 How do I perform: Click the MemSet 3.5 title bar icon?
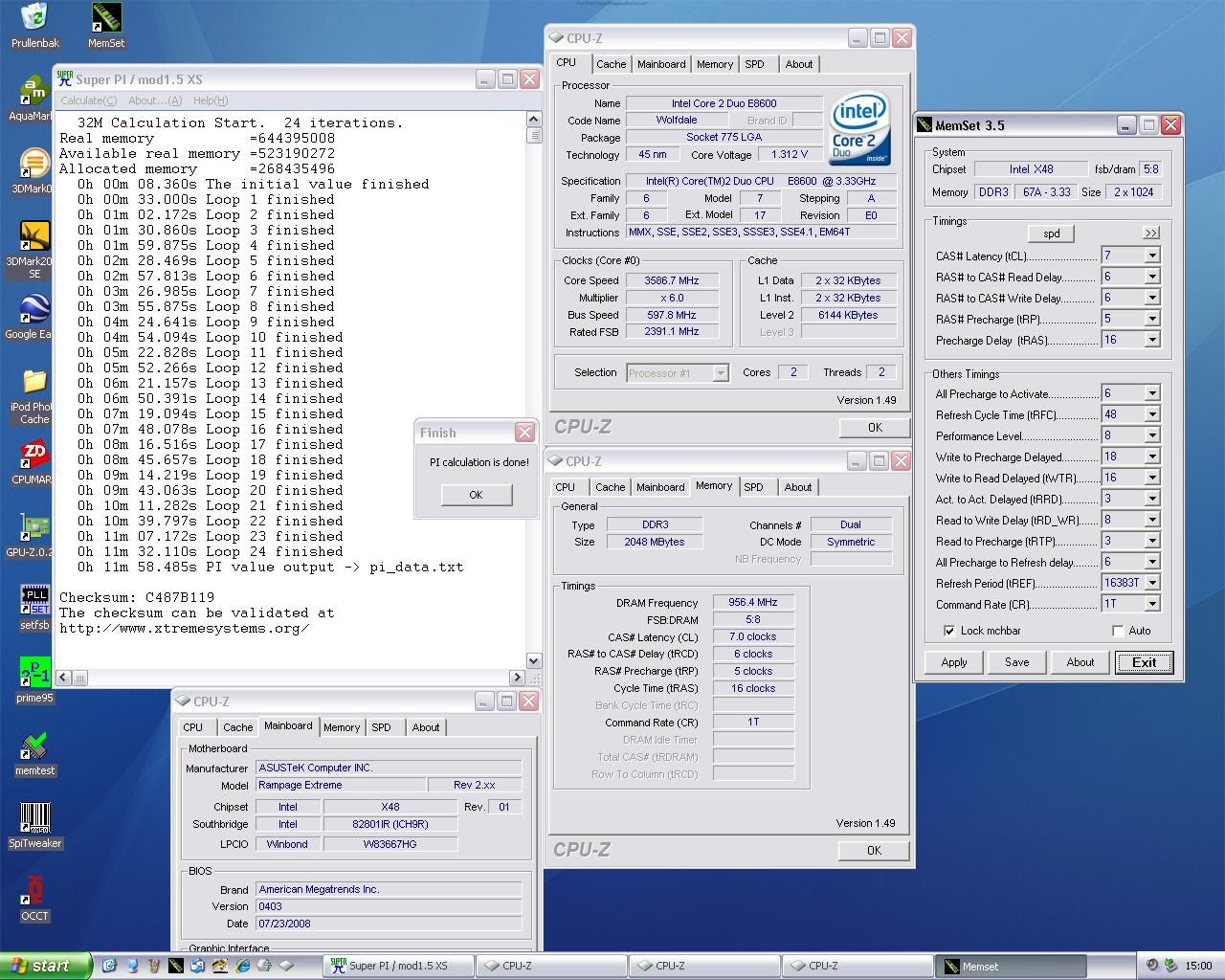point(924,124)
